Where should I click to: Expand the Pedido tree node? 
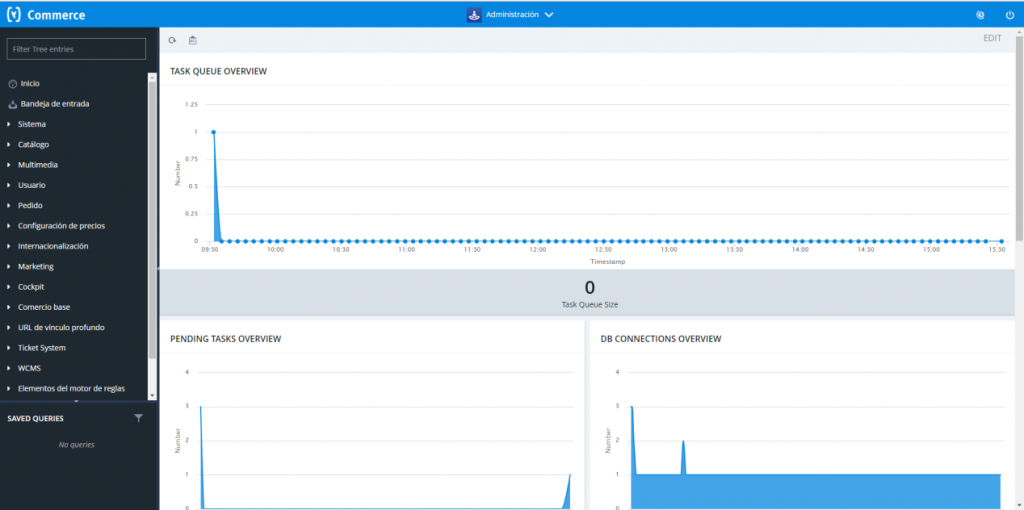pyautogui.click(x=8, y=205)
